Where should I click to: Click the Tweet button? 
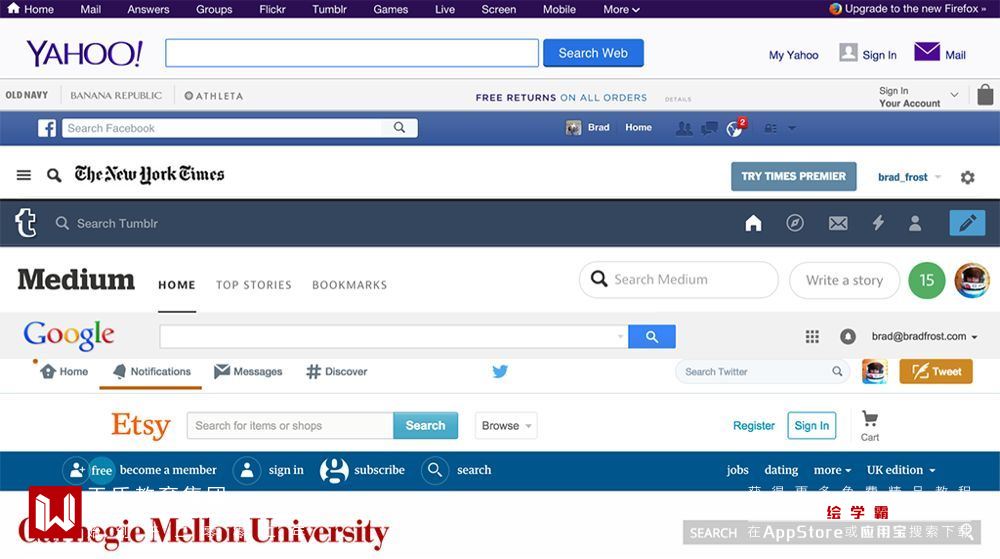(936, 372)
